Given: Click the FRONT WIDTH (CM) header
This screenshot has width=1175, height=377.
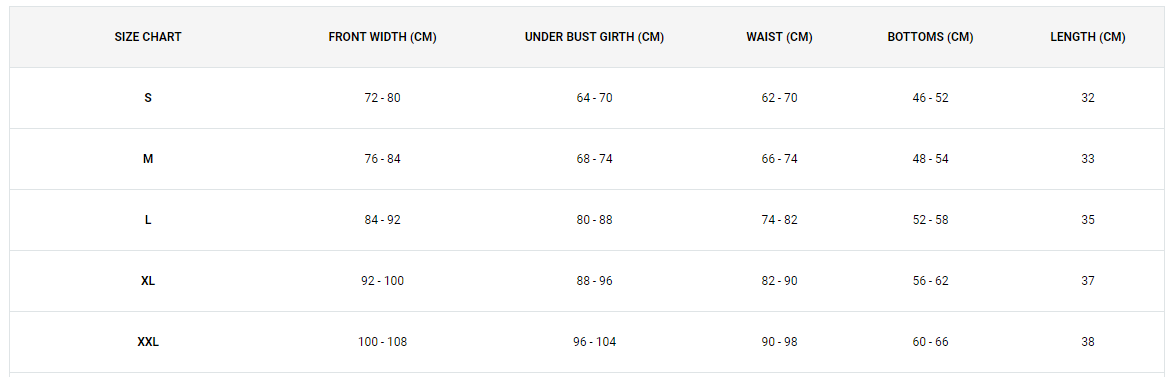Looking at the screenshot, I should coord(382,37).
